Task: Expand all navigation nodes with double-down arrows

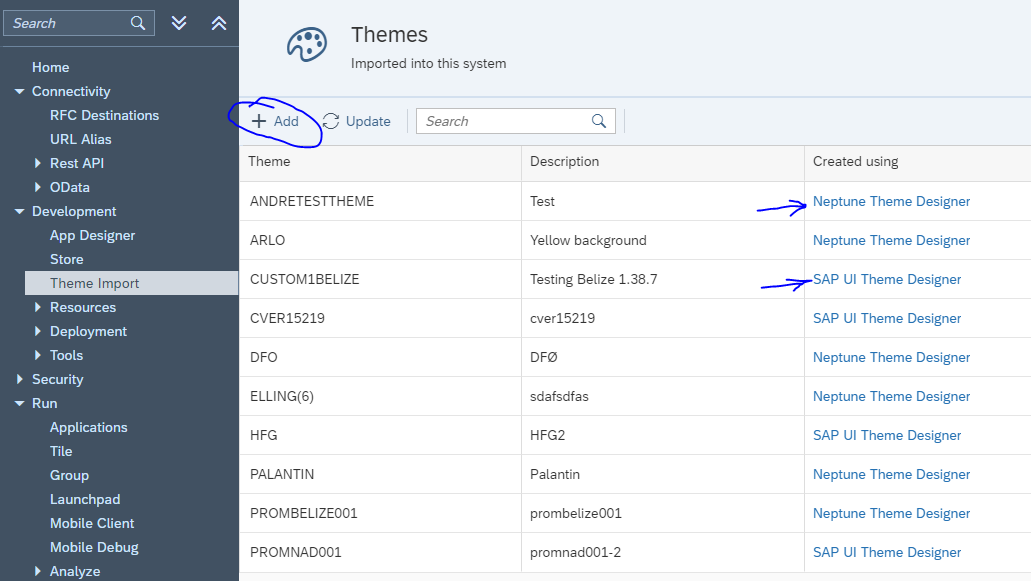Action: pos(179,23)
